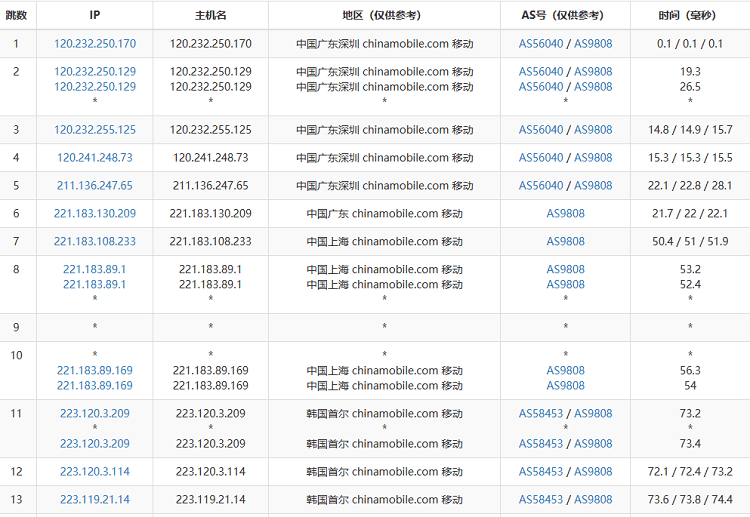The image size is (750, 517).
Task: Click the time value 73.6 / 73.8 / 74.4
Action: coord(690,499)
